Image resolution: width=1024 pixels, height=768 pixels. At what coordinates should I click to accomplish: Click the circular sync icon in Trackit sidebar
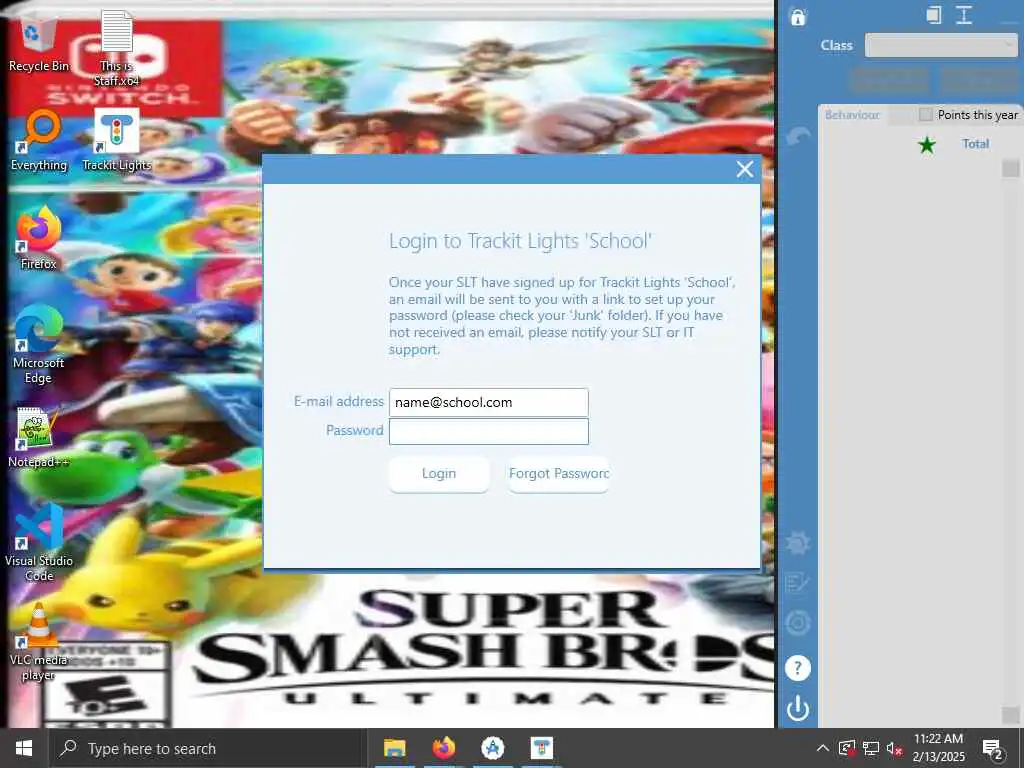(797, 623)
